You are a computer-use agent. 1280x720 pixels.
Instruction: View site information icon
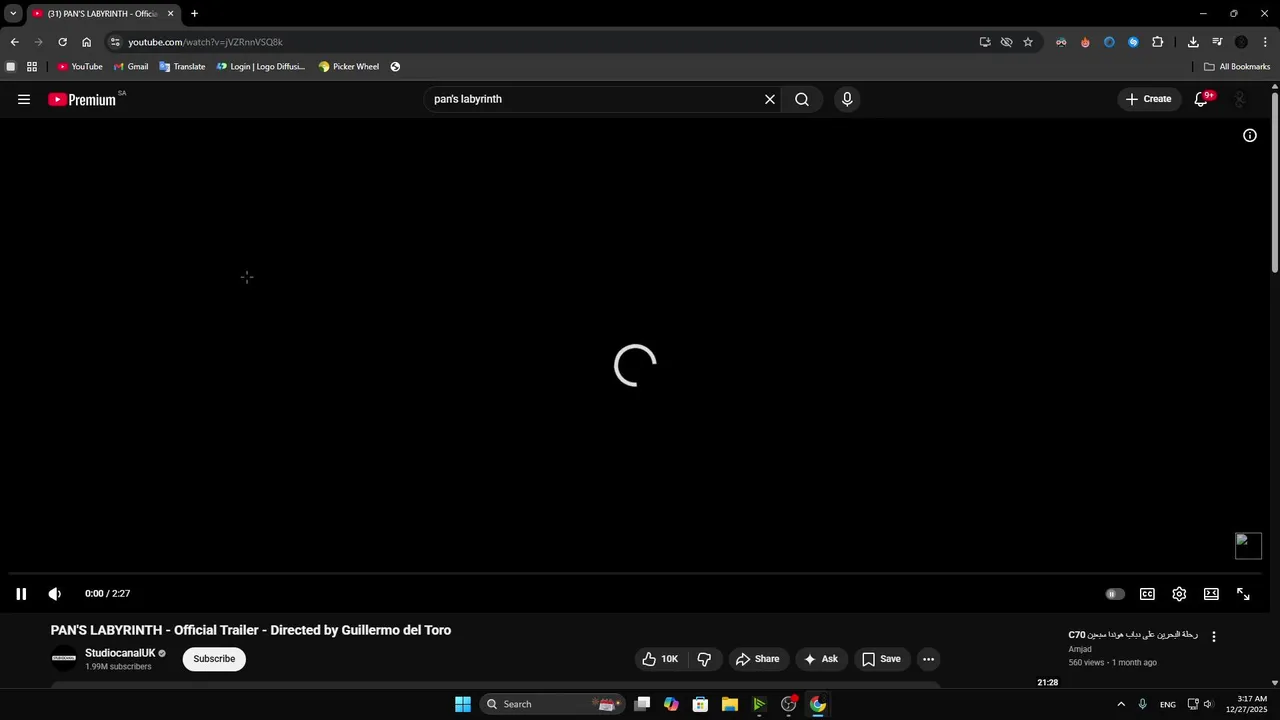[x=115, y=42]
